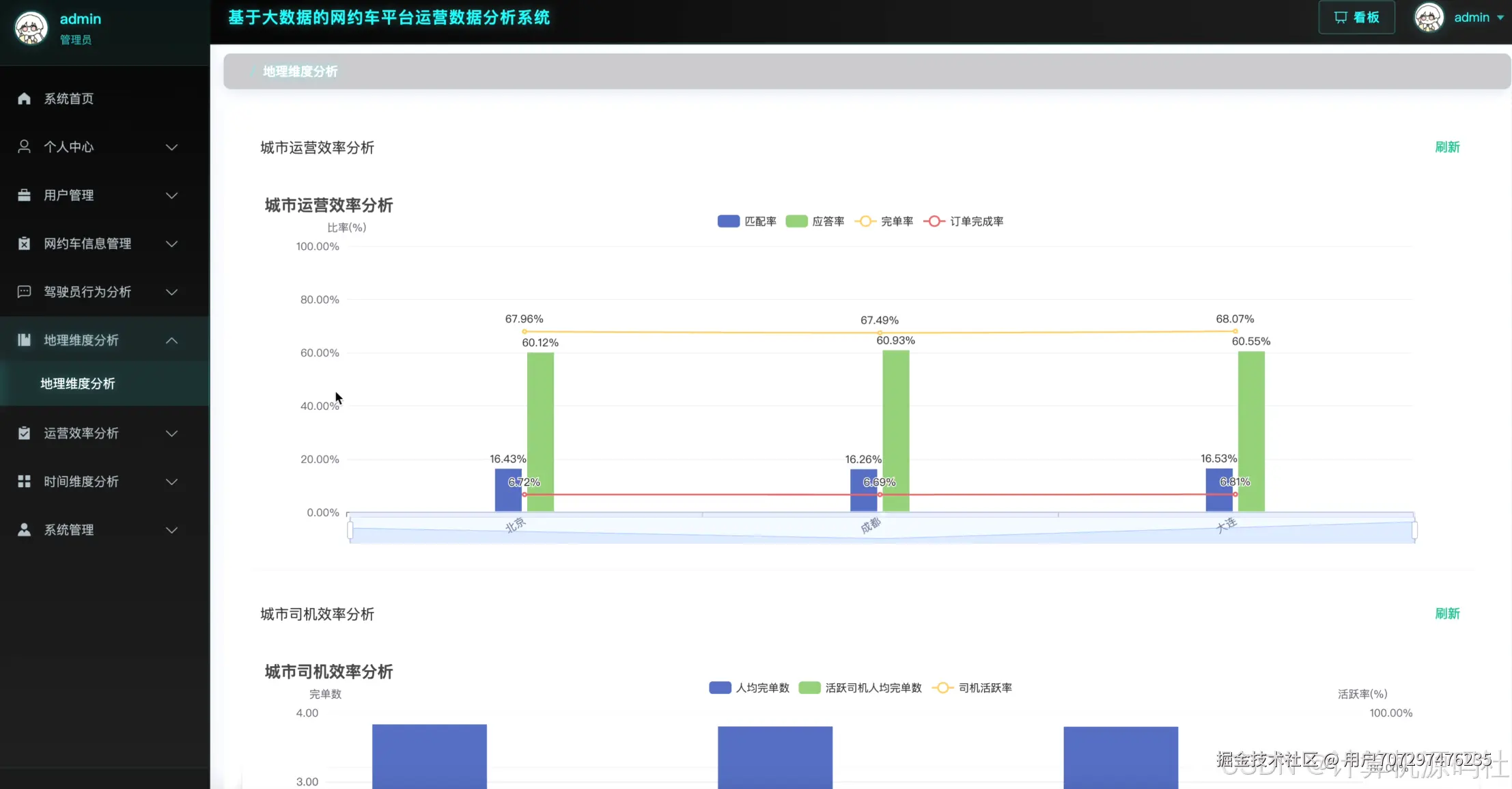Click the home icon beside 系统首页
Image resolution: width=1512 pixels, height=789 pixels.
[24, 98]
